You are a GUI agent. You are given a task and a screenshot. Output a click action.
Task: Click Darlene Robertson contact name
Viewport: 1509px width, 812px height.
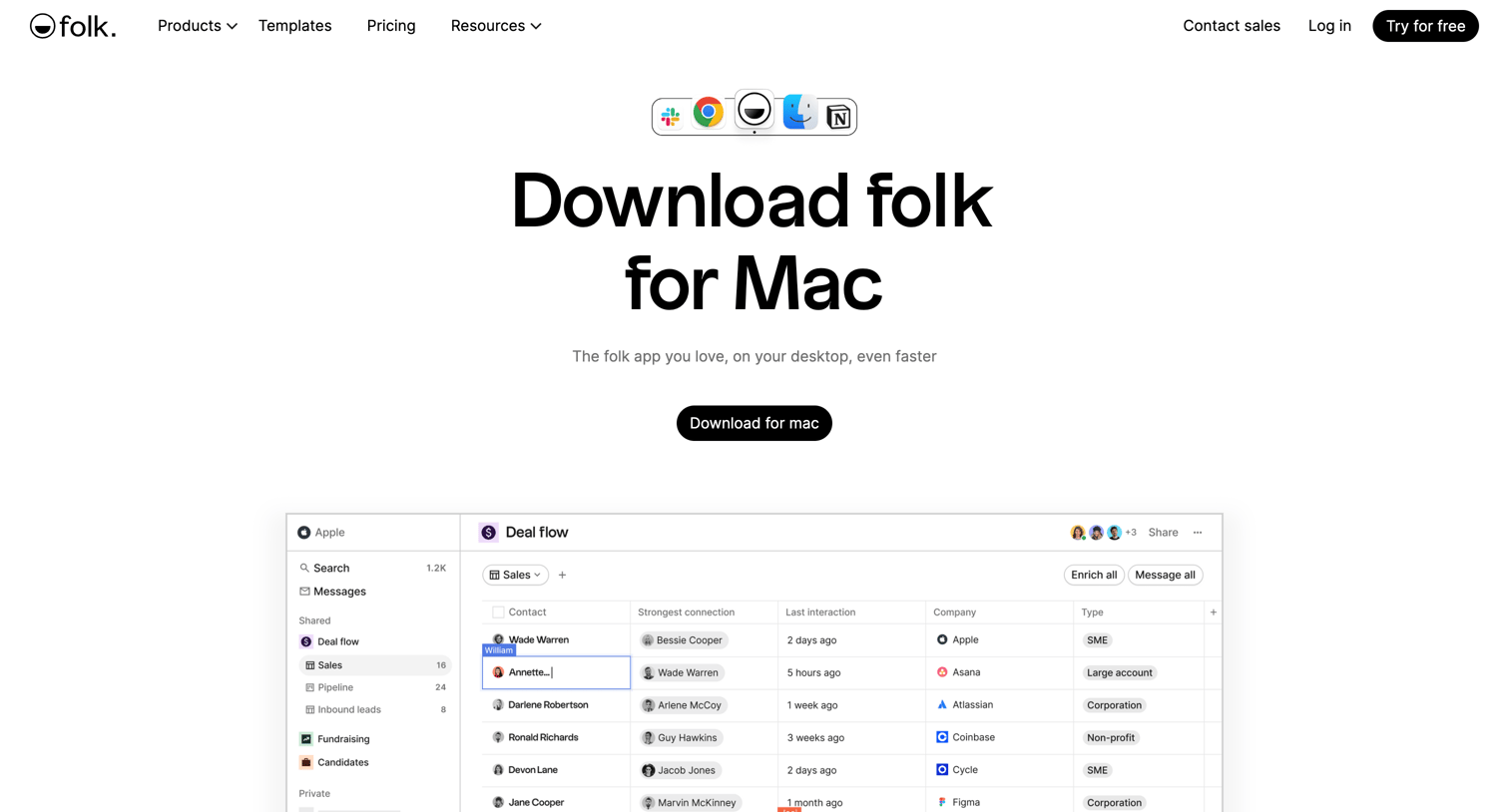click(x=548, y=705)
